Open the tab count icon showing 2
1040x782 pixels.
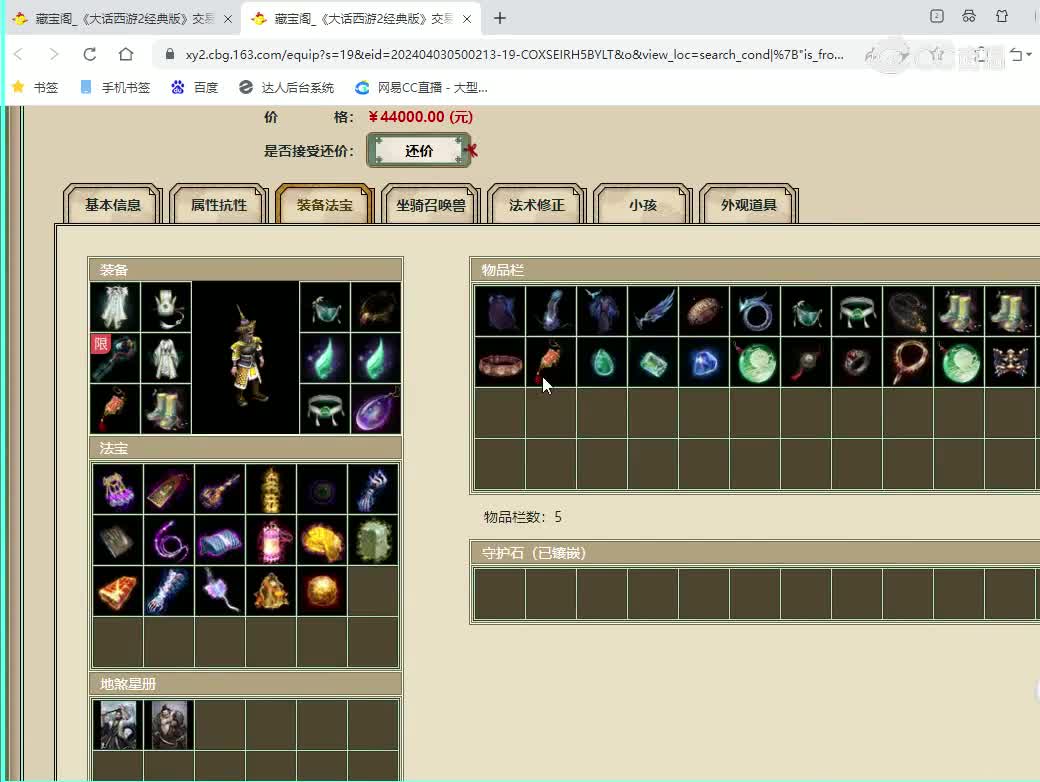pyautogui.click(x=937, y=17)
